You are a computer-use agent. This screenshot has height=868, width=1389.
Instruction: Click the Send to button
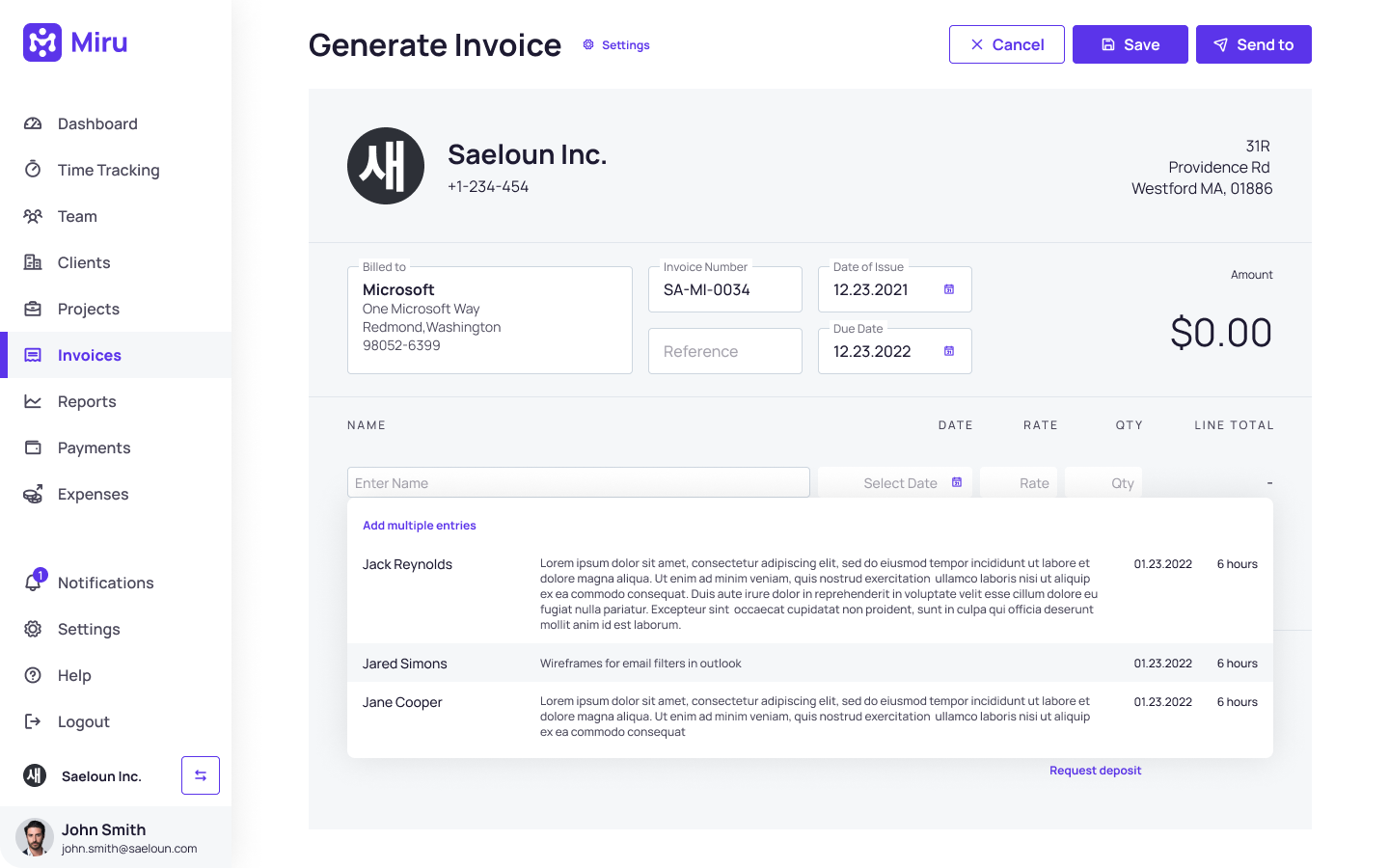pos(1254,44)
